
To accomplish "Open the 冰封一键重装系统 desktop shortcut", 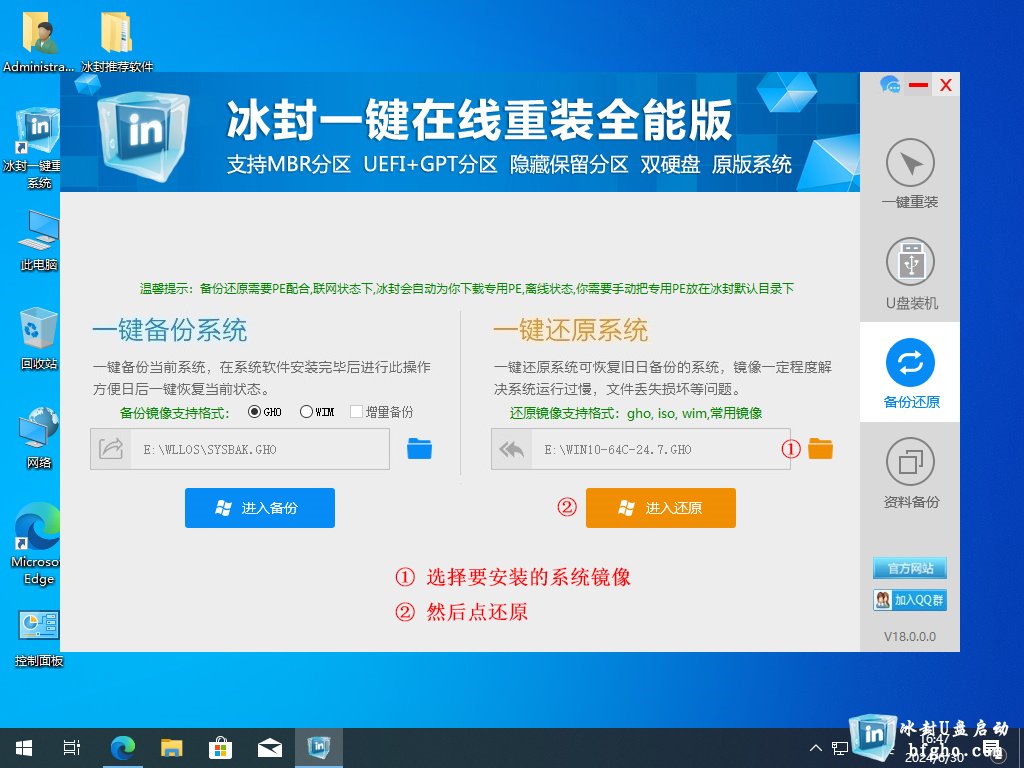I will tap(38, 148).
